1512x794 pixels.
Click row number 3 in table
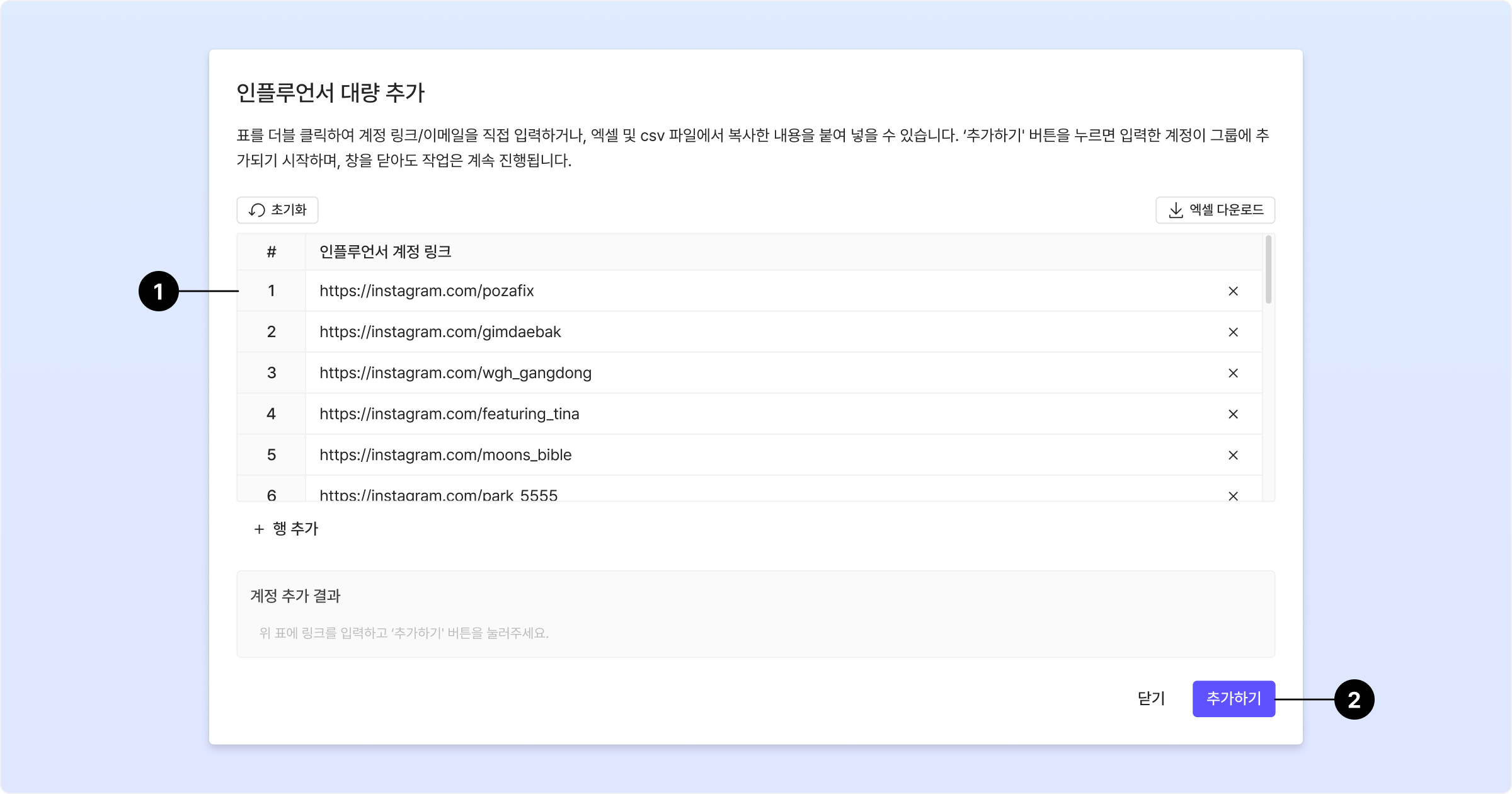point(271,373)
